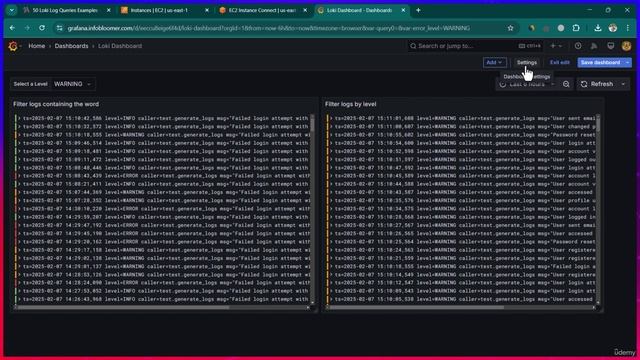Open Chrome profile avatar
Image resolution: width=640 pixels, height=360 pixels.
tap(613, 28)
